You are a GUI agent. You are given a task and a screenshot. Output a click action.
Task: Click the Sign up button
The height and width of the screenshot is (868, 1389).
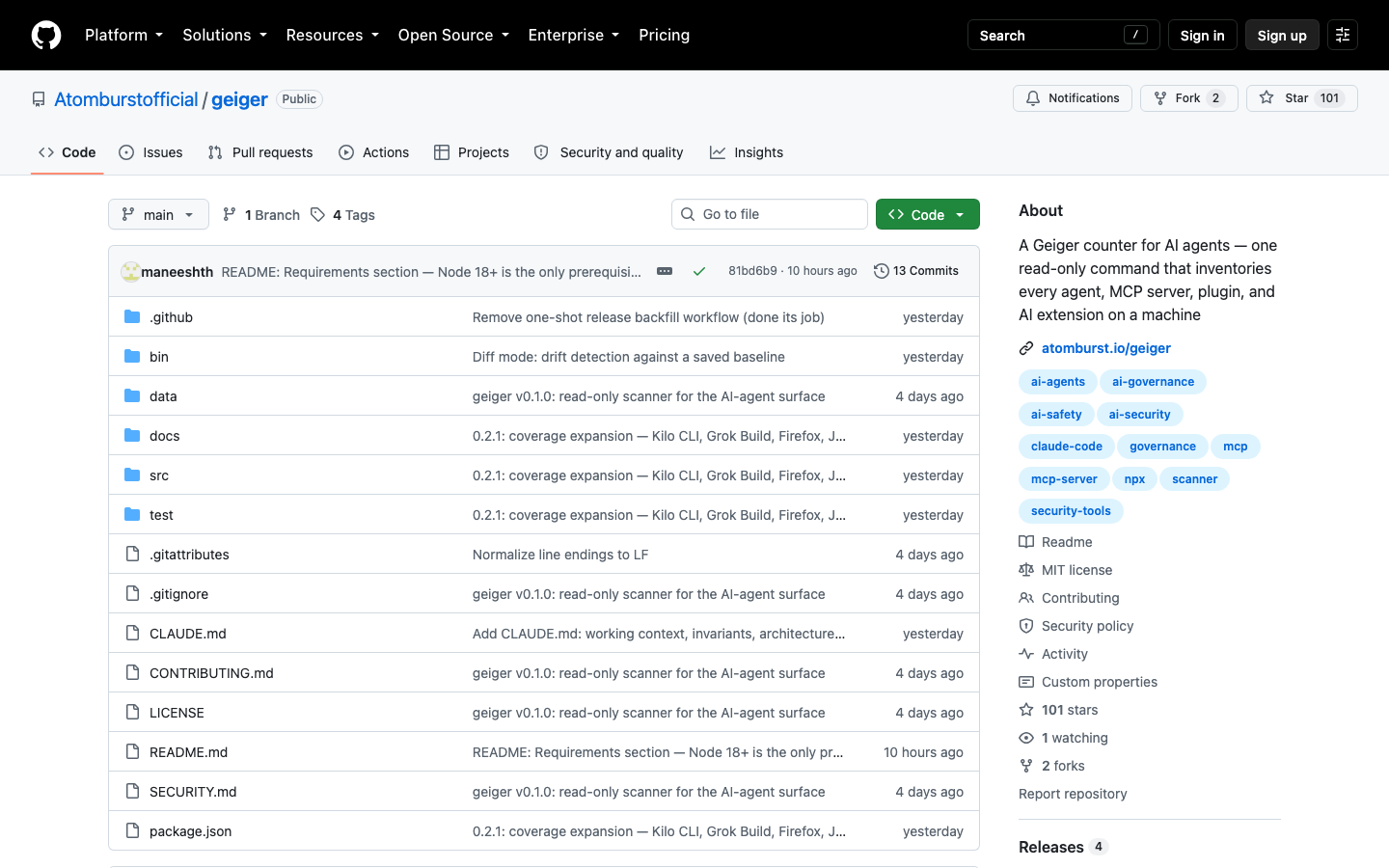point(1282,35)
